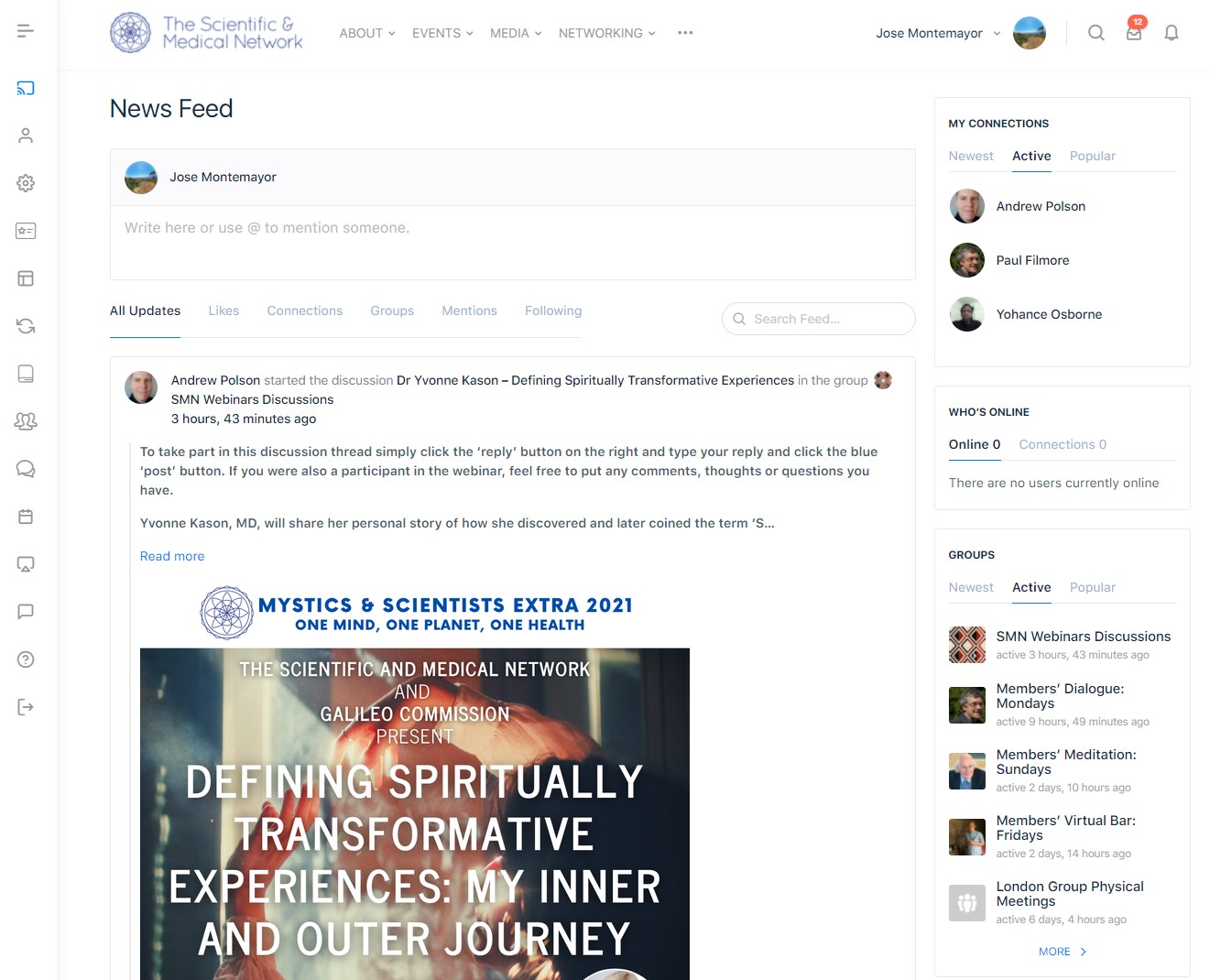Open the notifications bell icon

click(1171, 33)
